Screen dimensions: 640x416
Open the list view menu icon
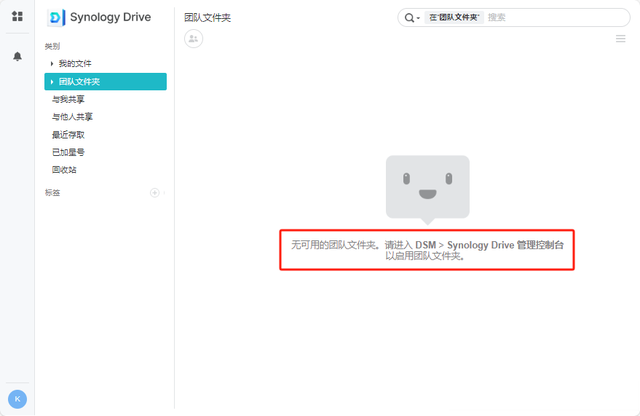click(x=620, y=39)
